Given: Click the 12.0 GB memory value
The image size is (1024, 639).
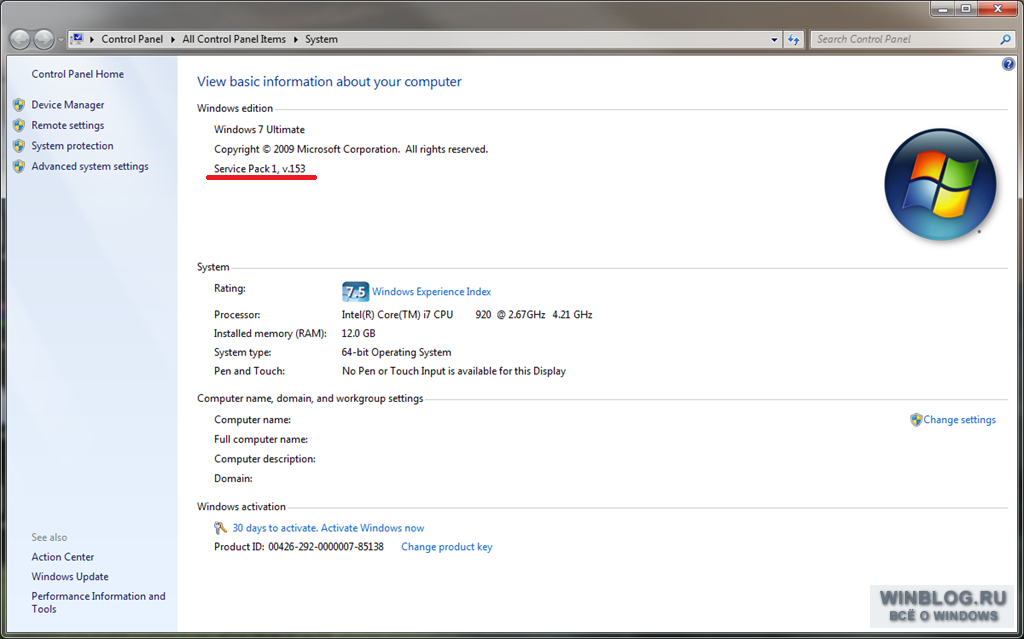Looking at the screenshot, I should pos(359,333).
